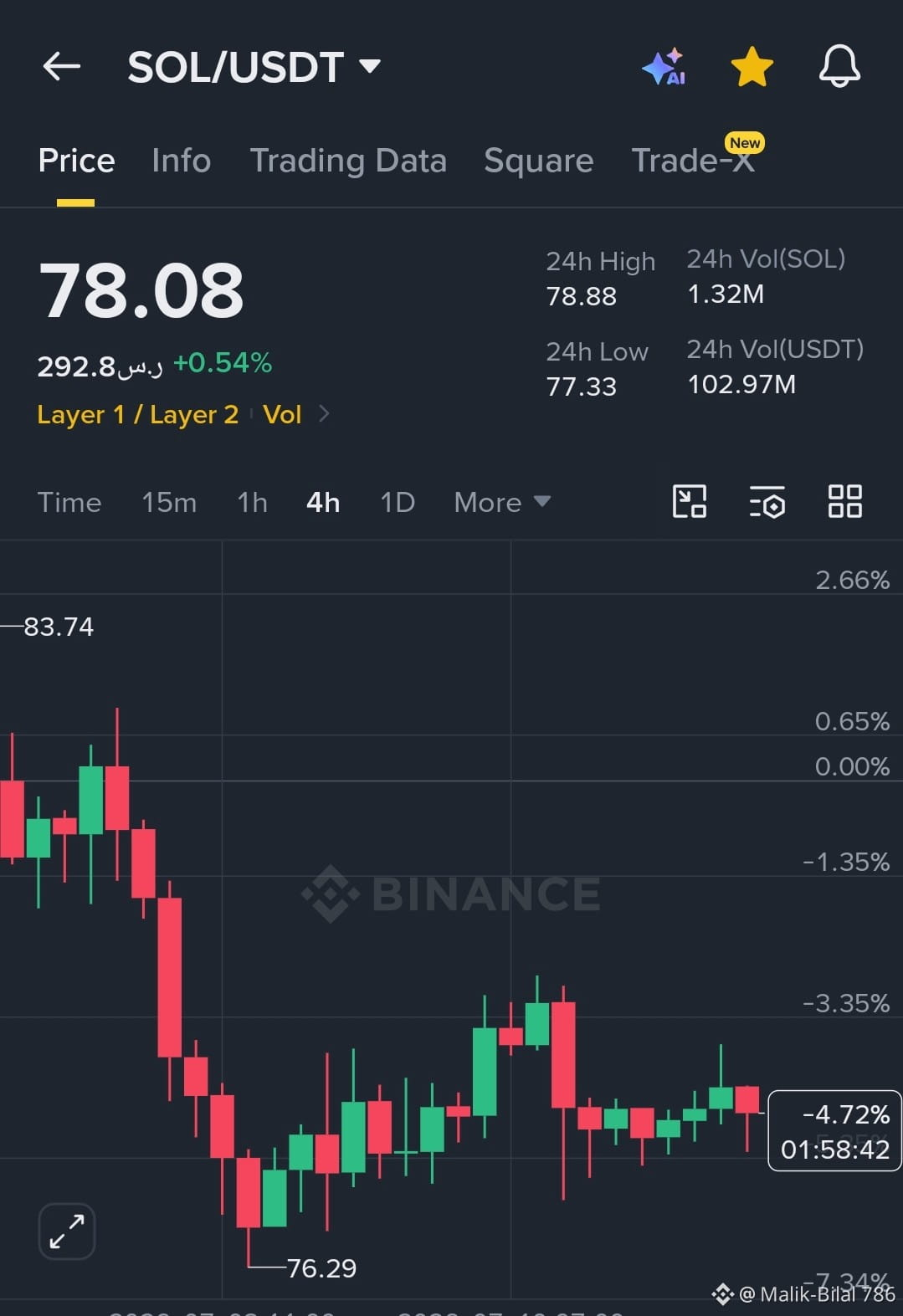Expand chart to fullscreen

click(x=67, y=1232)
